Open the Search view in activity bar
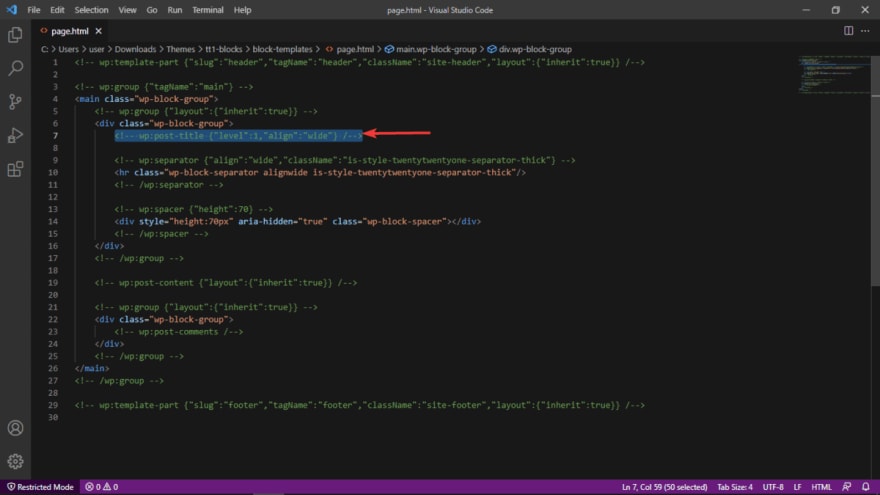 pyautogui.click(x=15, y=68)
